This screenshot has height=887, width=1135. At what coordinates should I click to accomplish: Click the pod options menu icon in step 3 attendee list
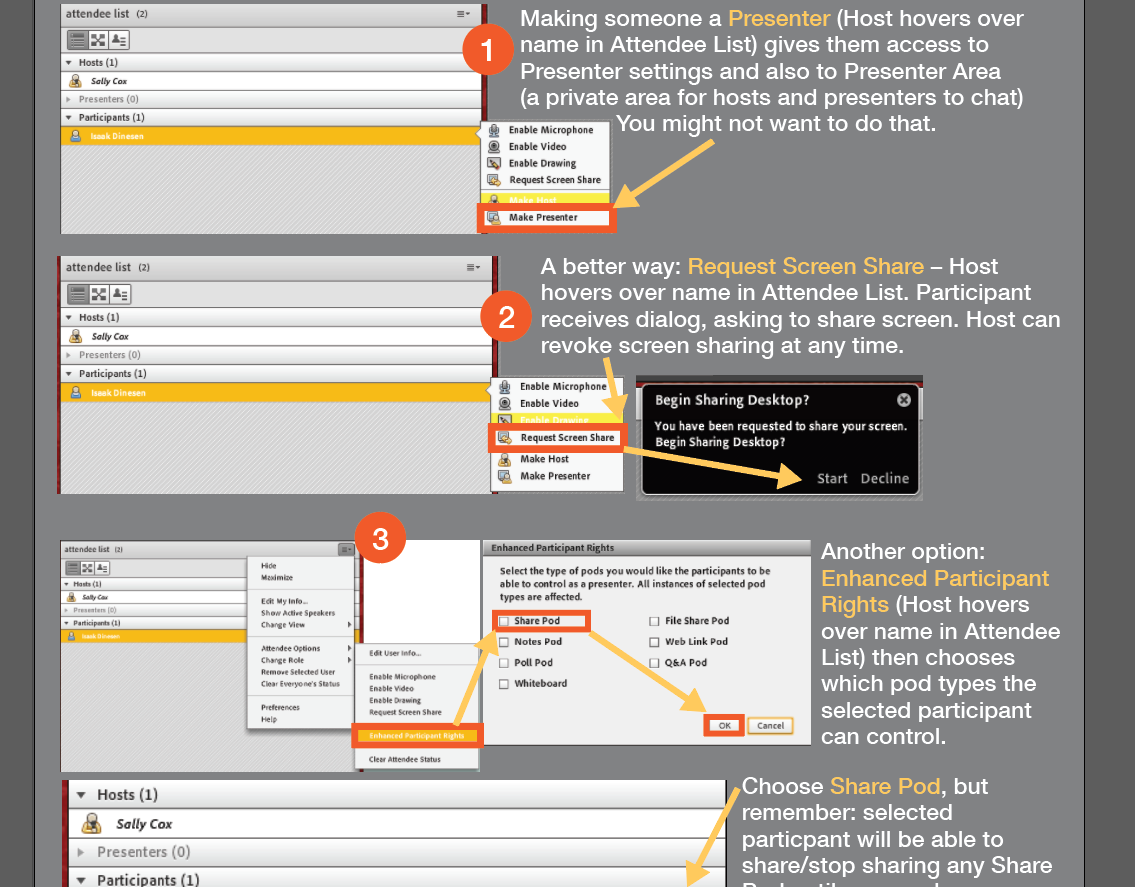coord(346,549)
